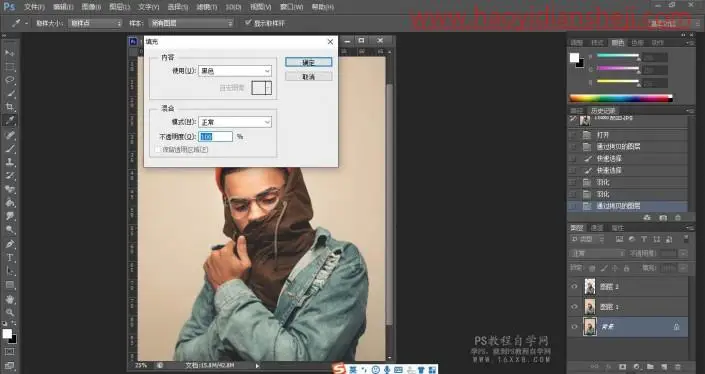Image resolution: width=705 pixels, height=374 pixels.
Task: Toggle lock image pixels brush icon
Action: click(604, 268)
